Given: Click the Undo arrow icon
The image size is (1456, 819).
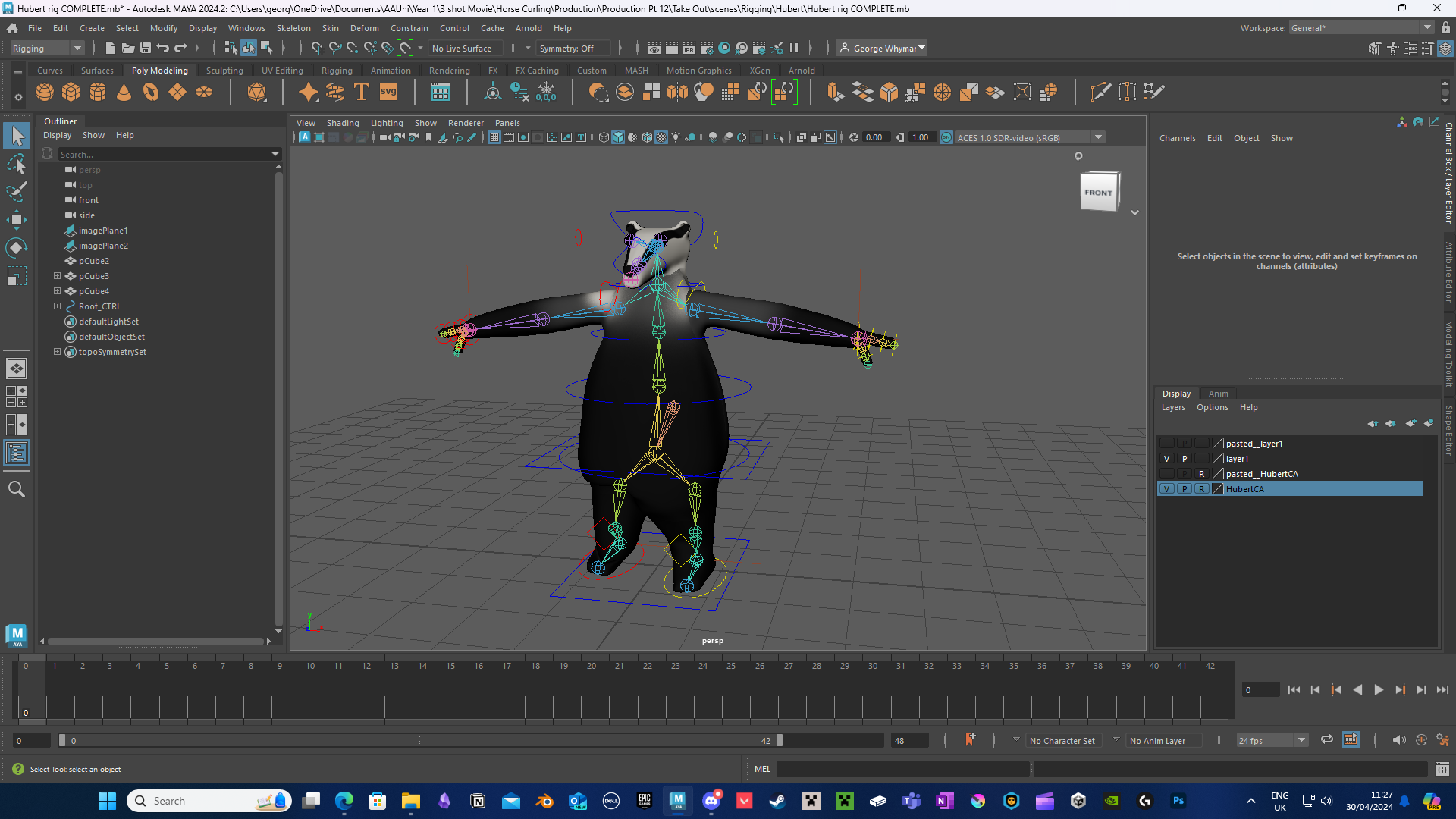Looking at the screenshot, I should (x=163, y=49).
